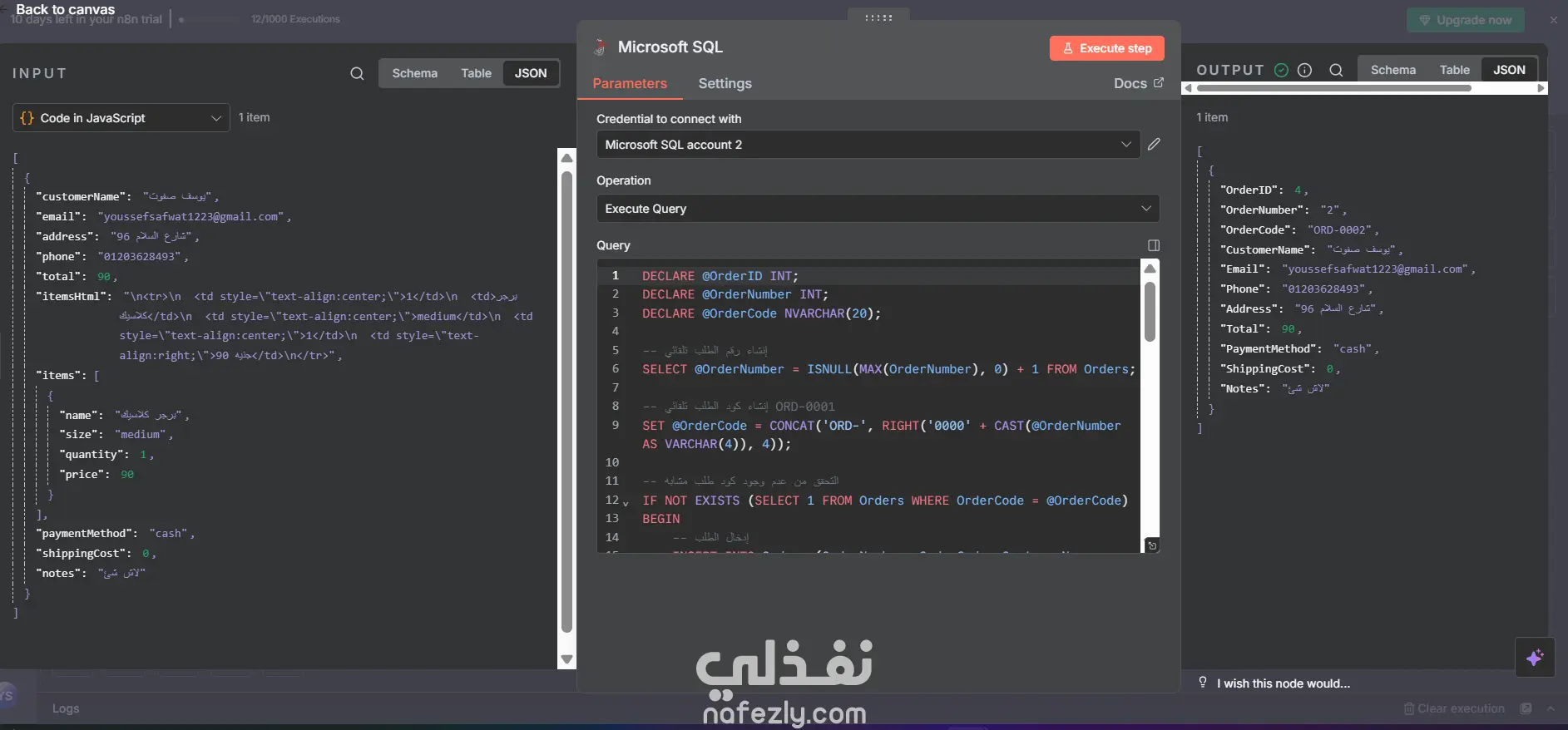This screenshot has width=1568, height=730.
Task: Click the green success check icon beside OUTPUT
Action: coord(1282,70)
